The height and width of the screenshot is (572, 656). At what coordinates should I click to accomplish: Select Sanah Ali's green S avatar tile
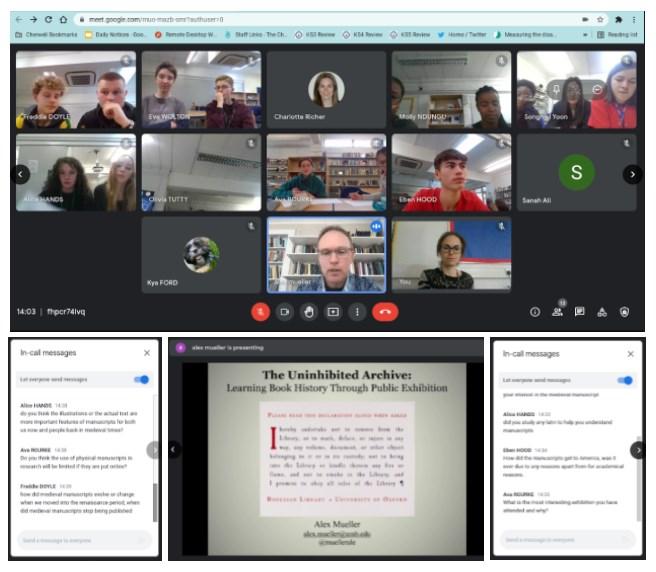point(577,172)
